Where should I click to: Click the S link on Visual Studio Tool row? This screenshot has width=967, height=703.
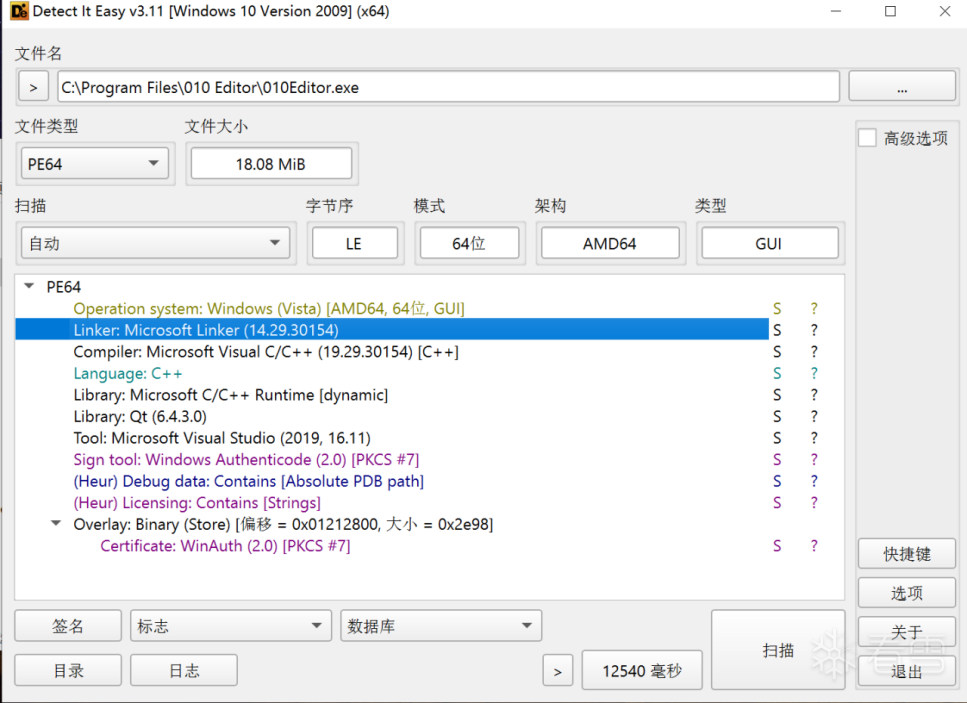click(x=777, y=437)
